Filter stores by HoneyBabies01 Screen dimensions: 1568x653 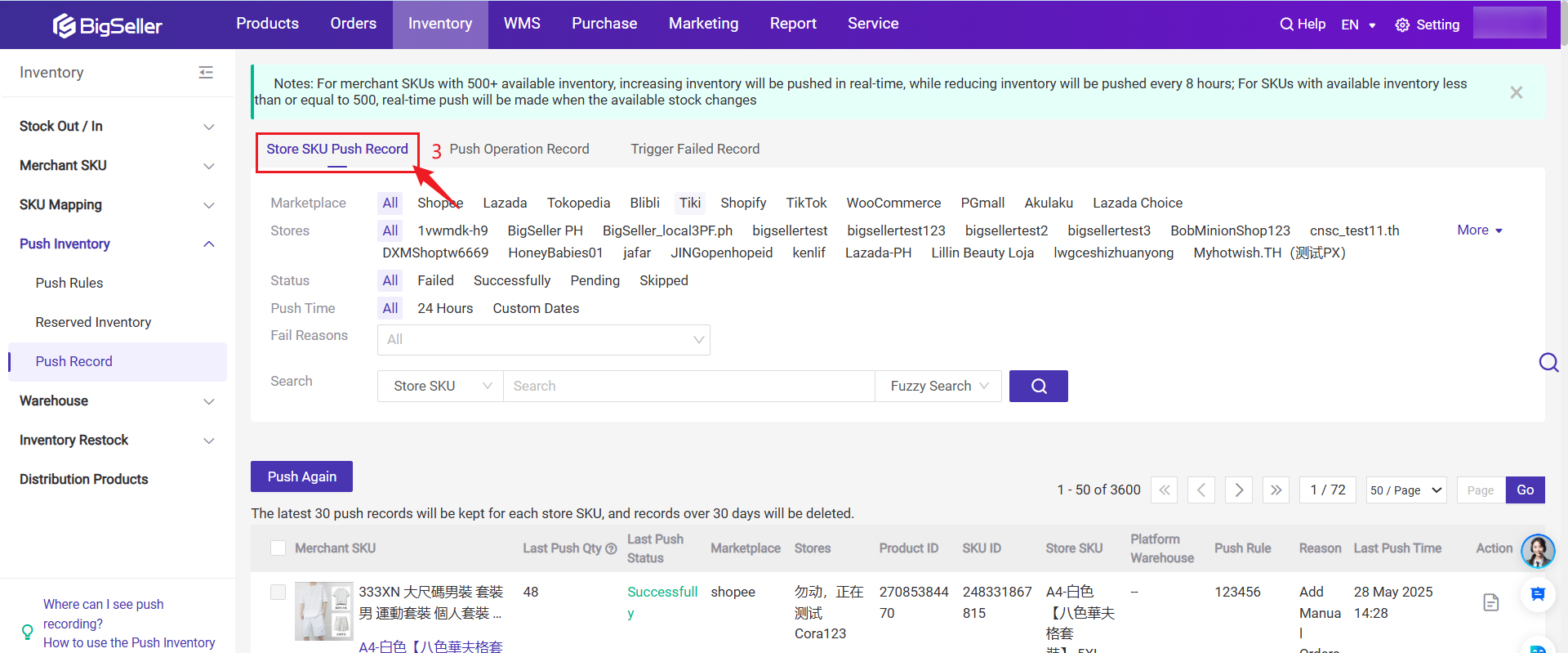coord(555,253)
